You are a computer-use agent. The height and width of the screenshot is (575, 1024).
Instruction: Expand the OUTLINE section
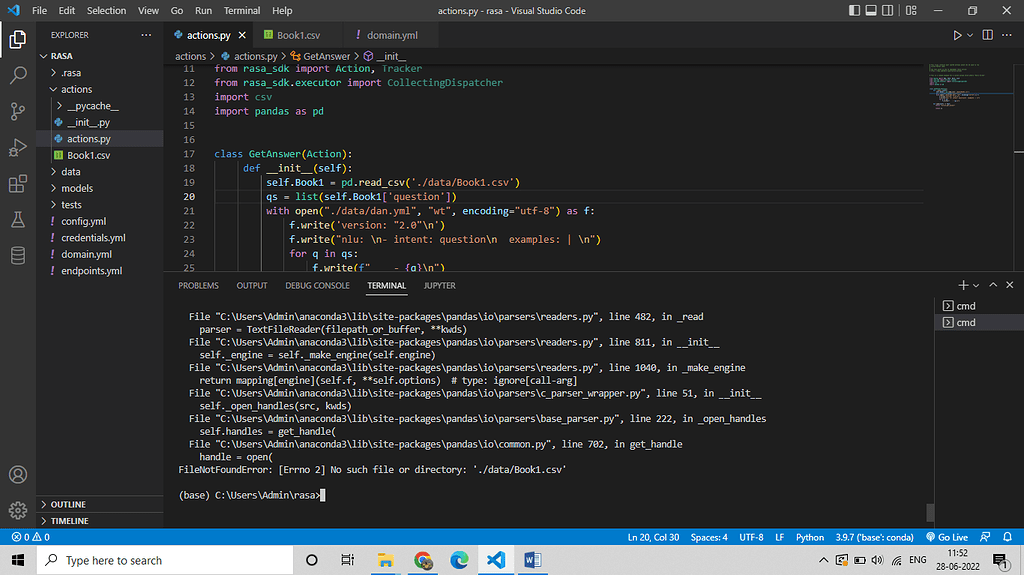coord(68,504)
